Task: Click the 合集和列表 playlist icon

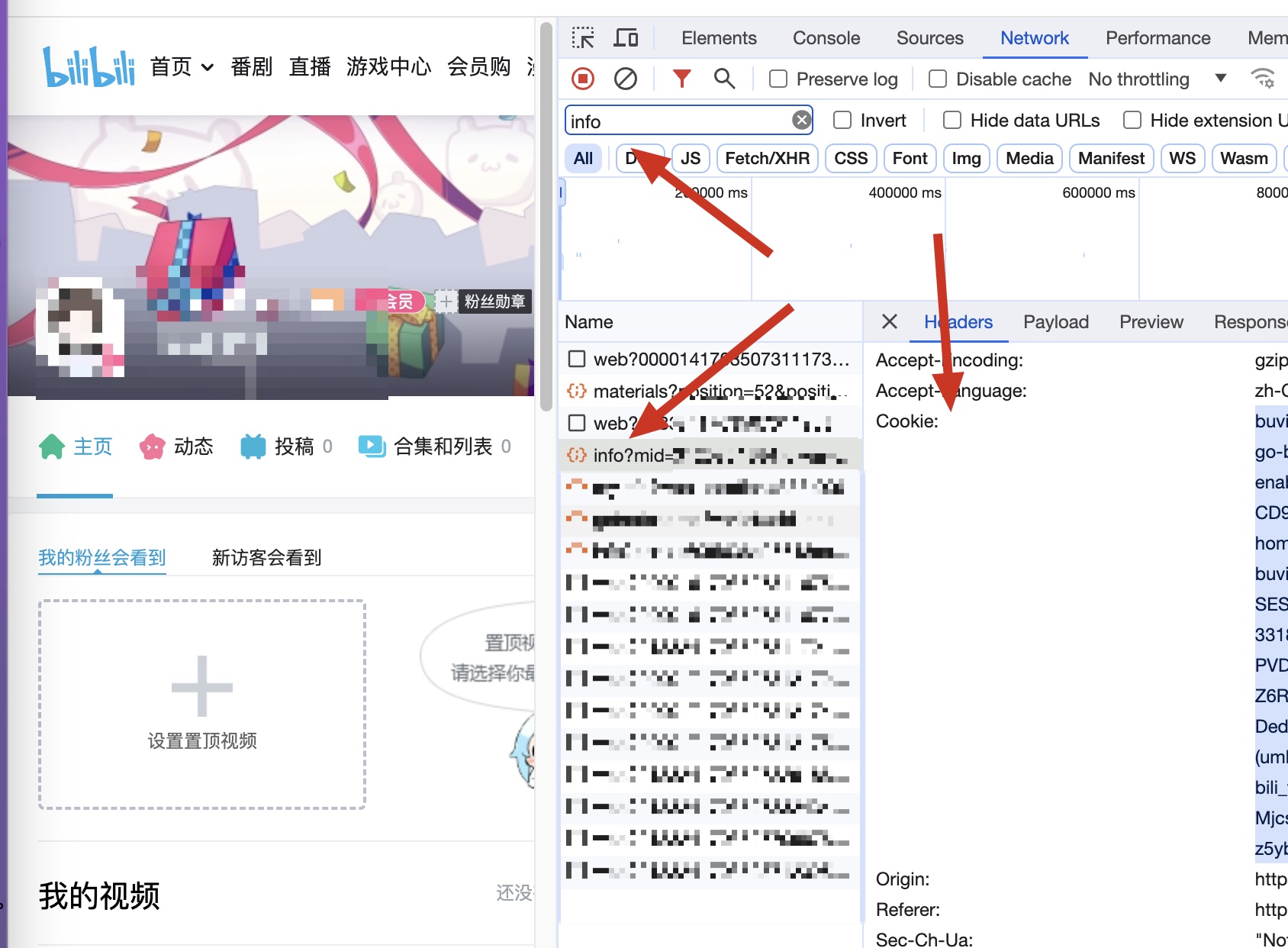Action: tap(372, 447)
